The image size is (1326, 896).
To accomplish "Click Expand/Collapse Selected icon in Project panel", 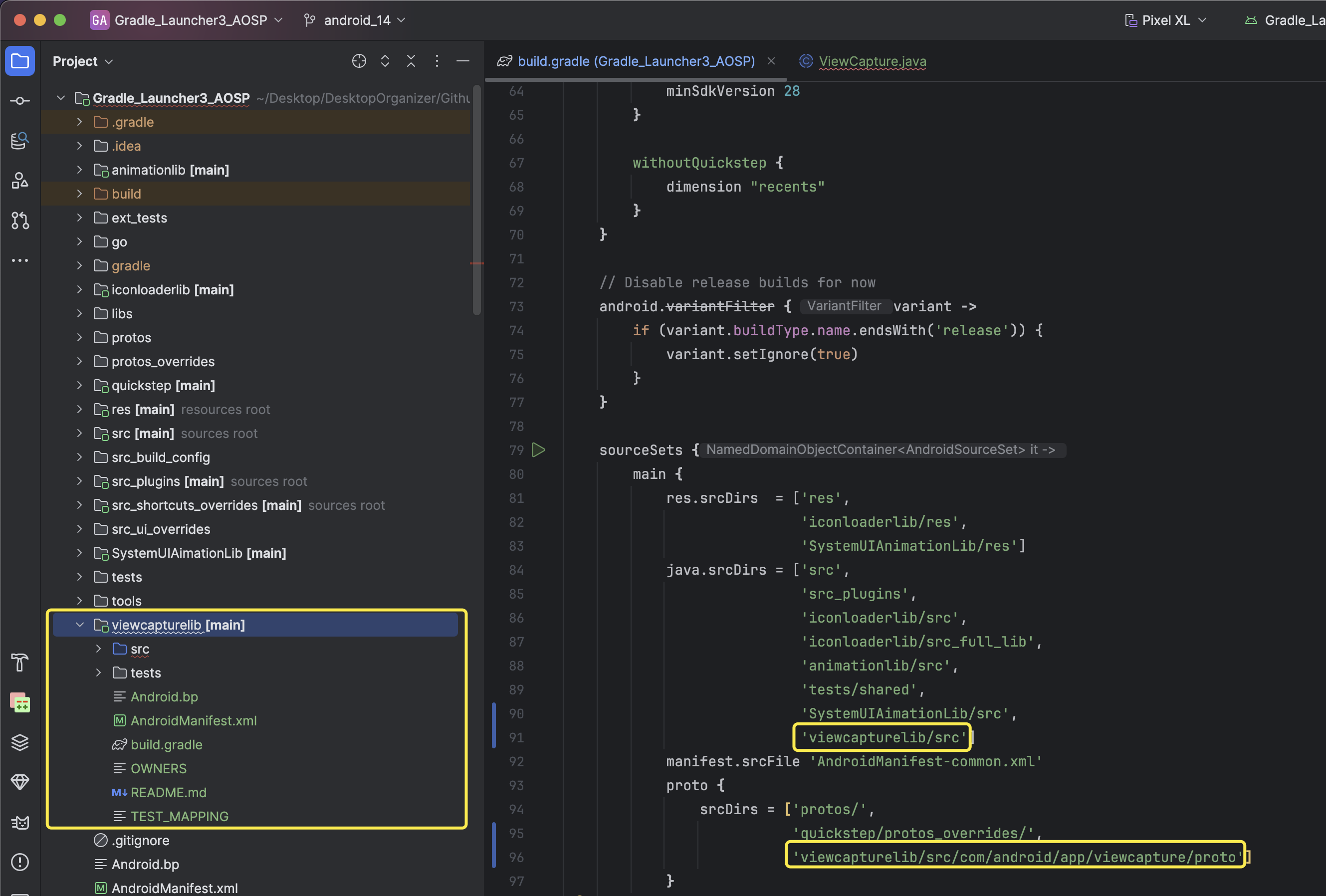I will point(385,61).
